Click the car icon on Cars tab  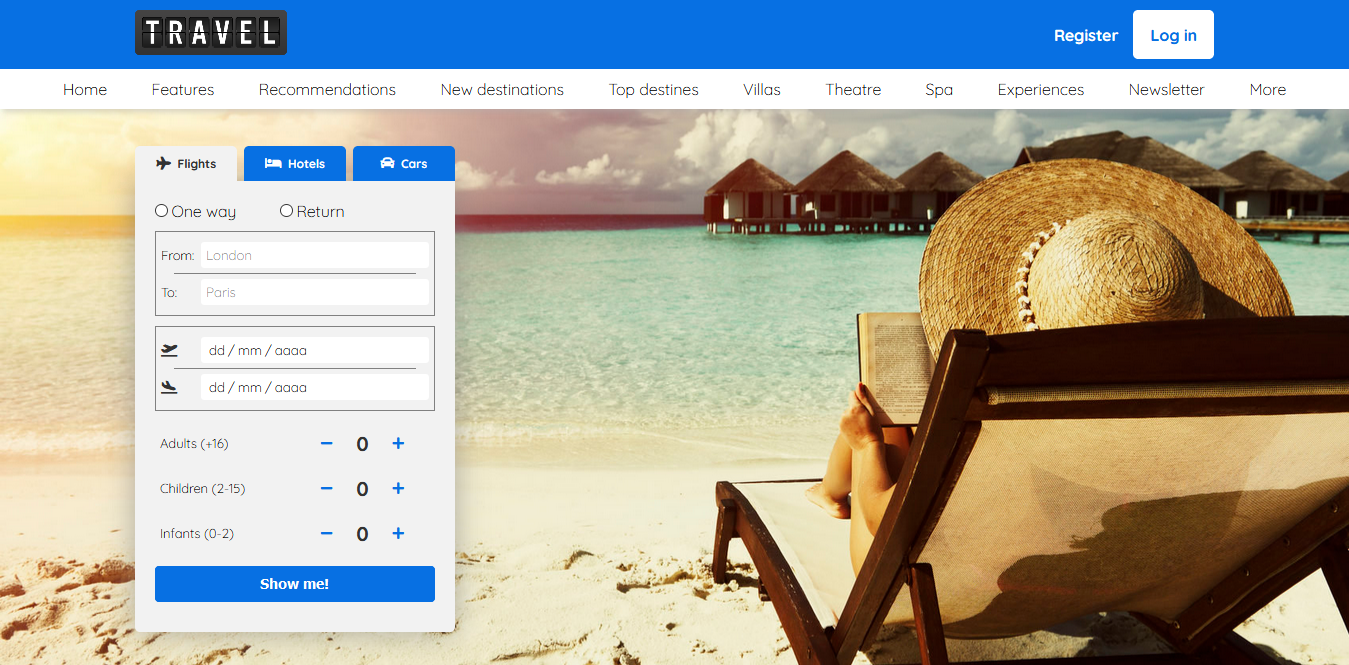(x=388, y=163)
